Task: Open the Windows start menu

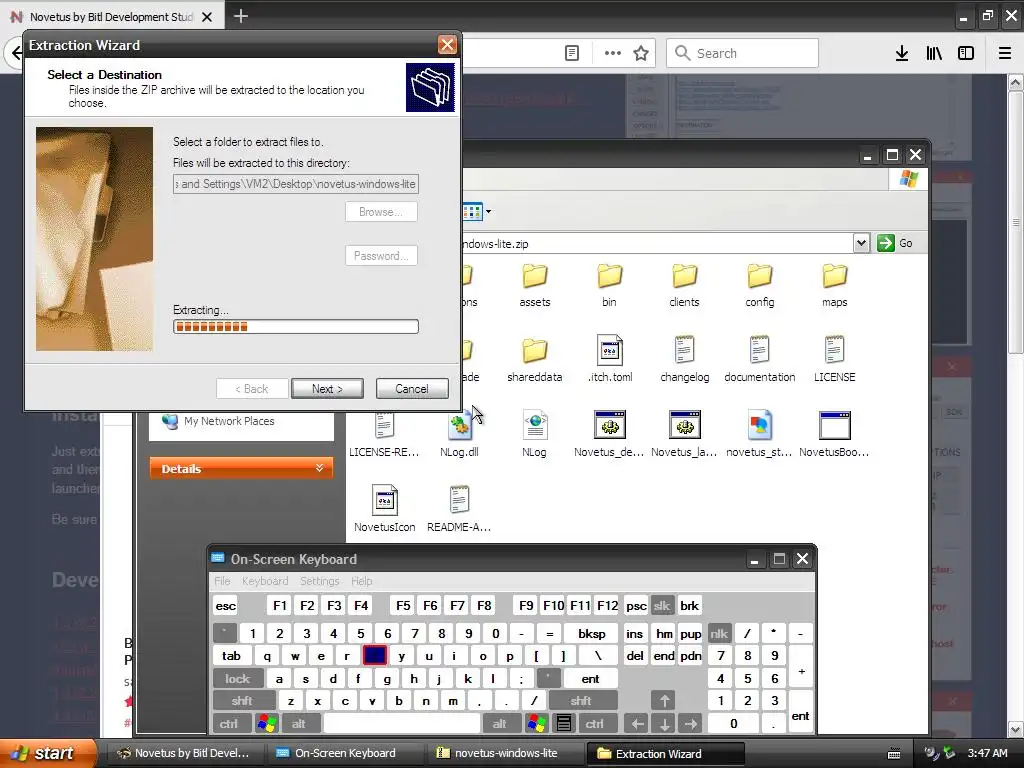Action: tap(48, 753)
